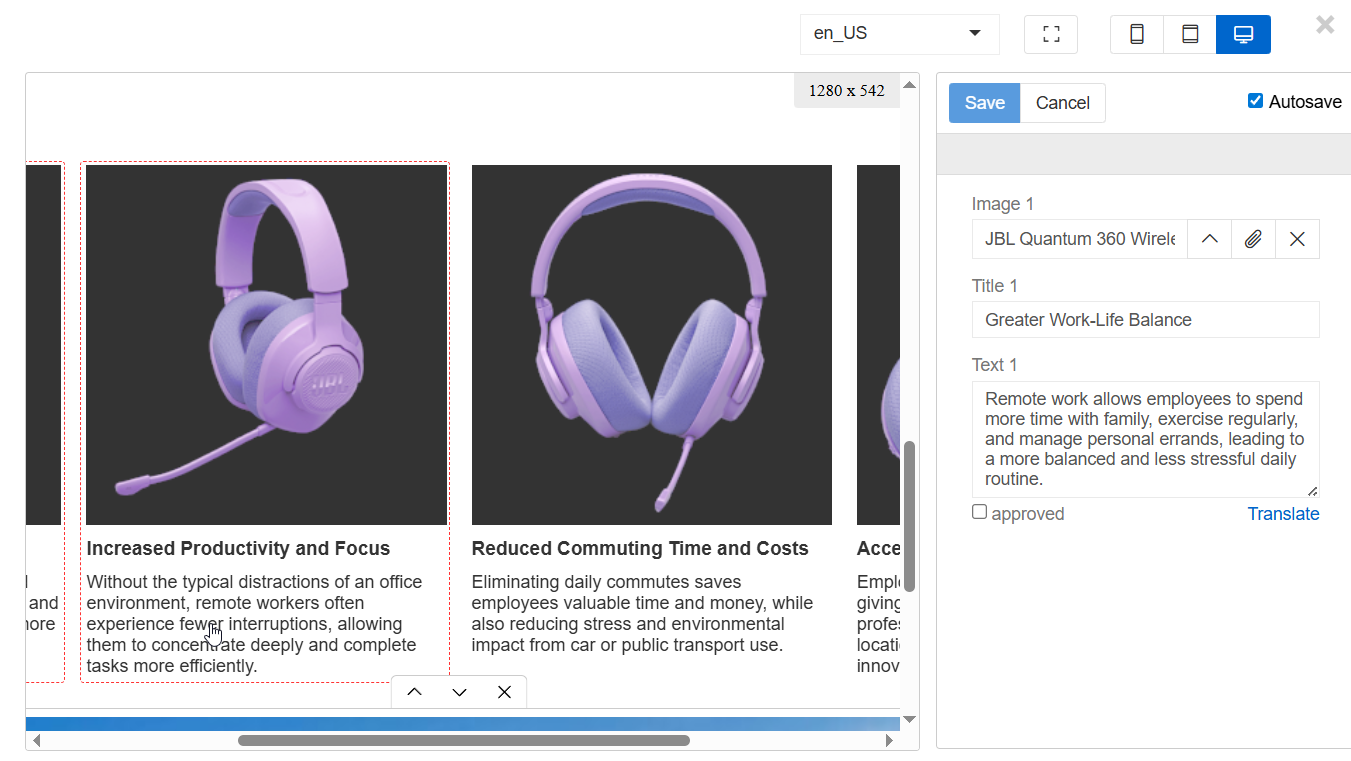Collapse Image 1 field with chevron up
The height and width of the screenshot is (761, 1351).
pyautogui.click(x=1209, y=239)
